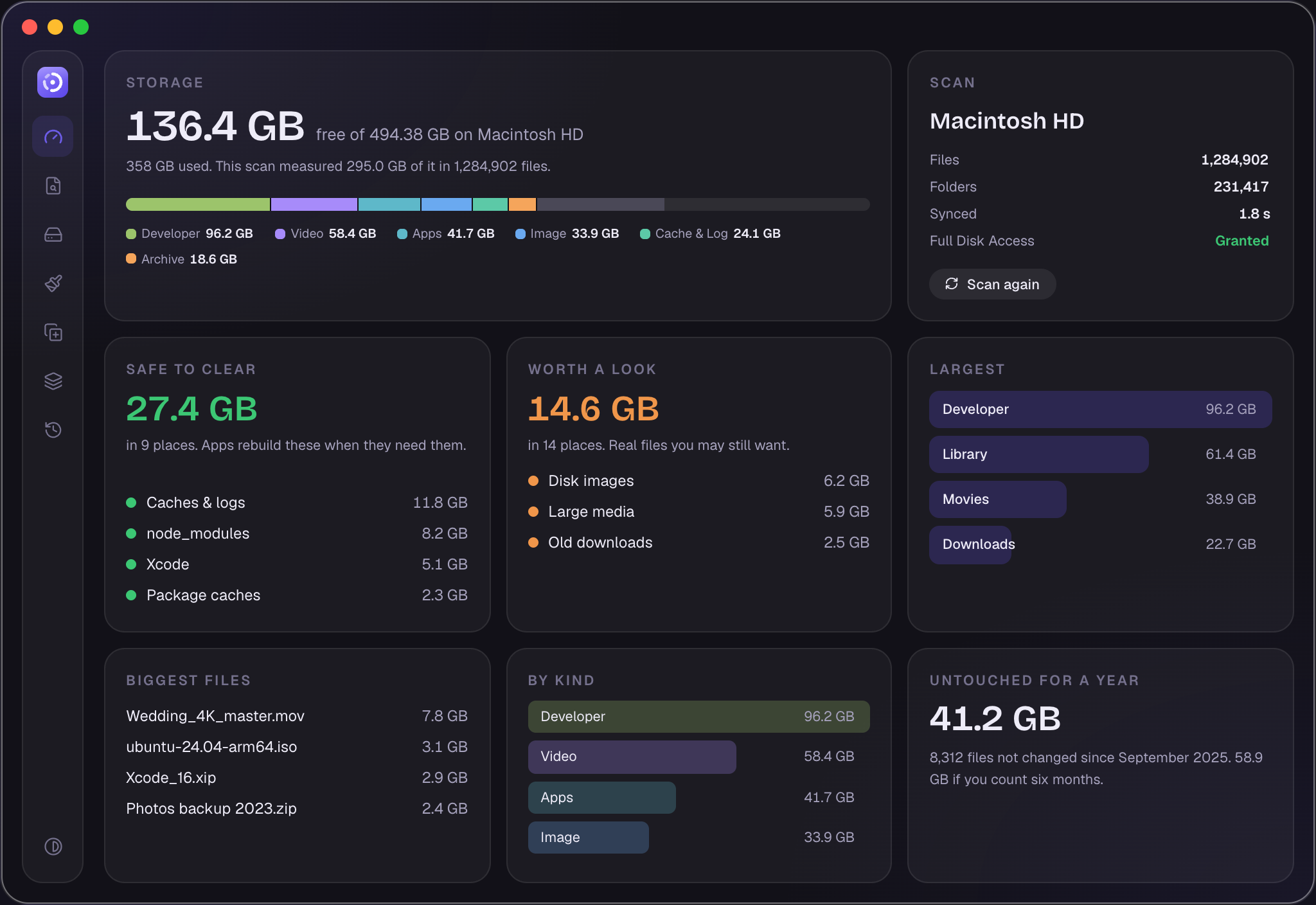The image size is (1316, 905).
Task: Click the Image bar in By Kind panel
Action: pyautogui.click(x=588, y=838)
